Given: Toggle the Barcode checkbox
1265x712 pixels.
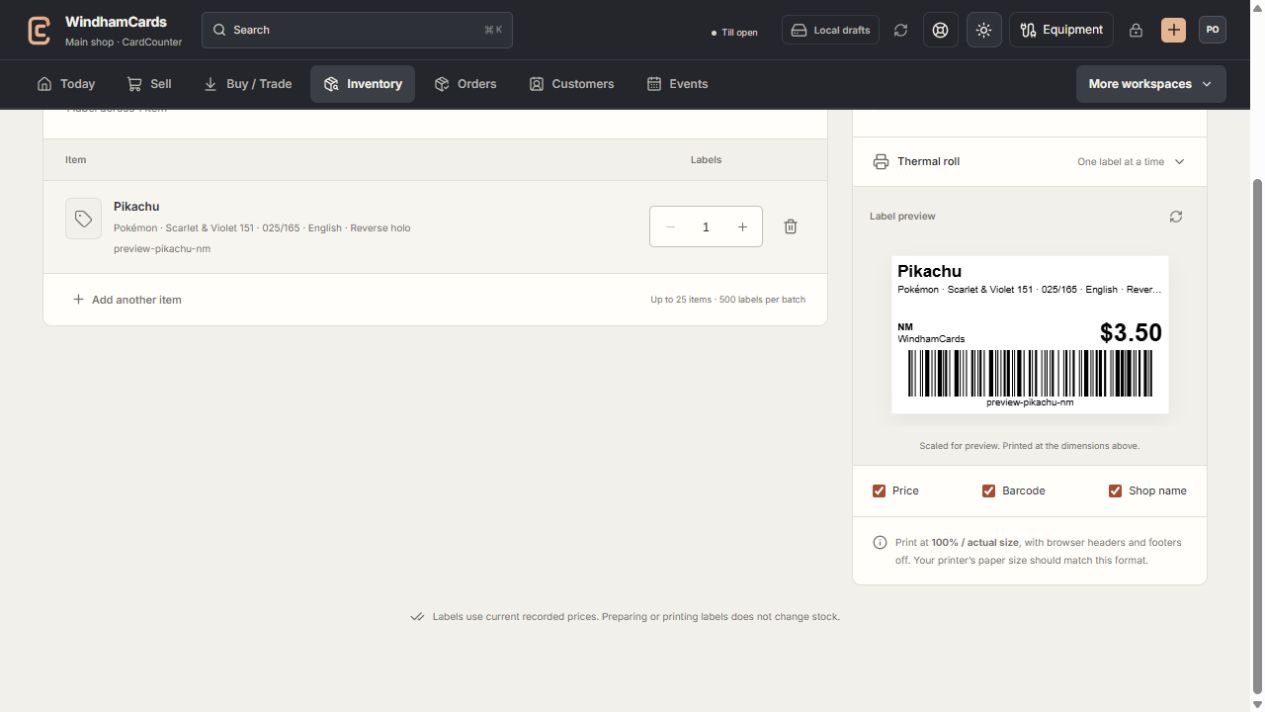Looking at the screenshot, I should pyautogui.click(x=989, y=491).
